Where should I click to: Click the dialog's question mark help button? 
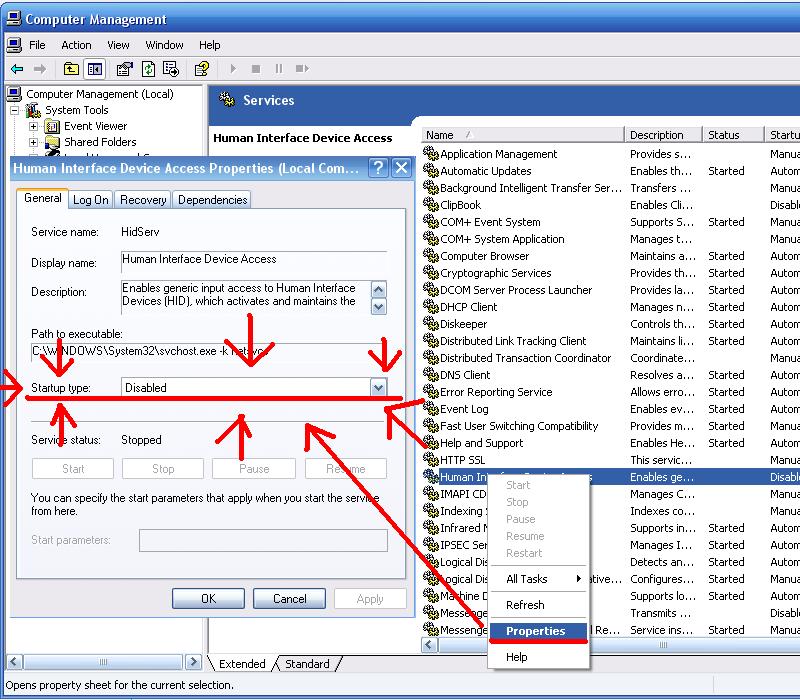378,168
